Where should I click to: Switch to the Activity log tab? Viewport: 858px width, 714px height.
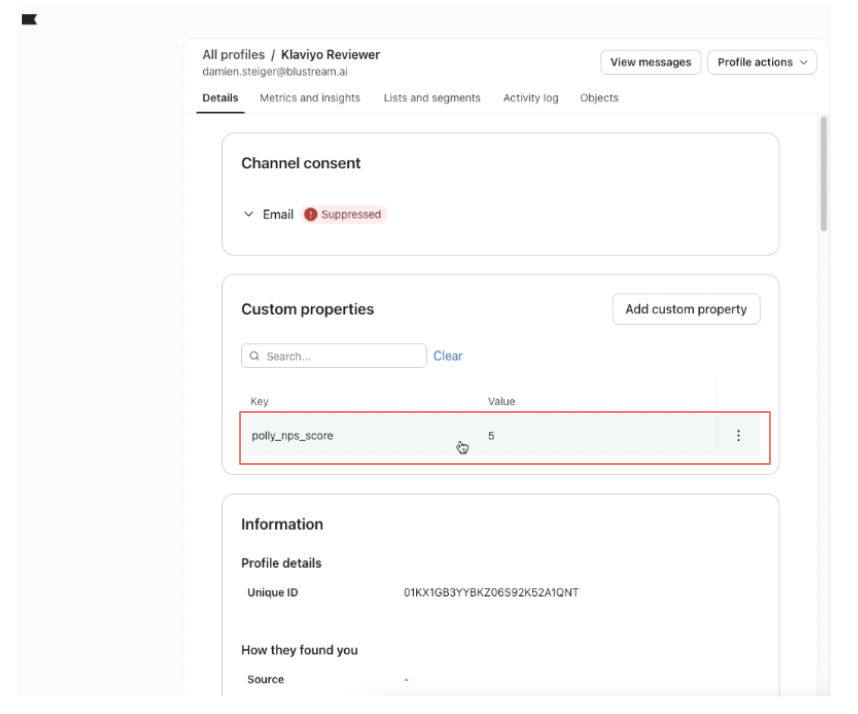pyautogui.click(x=530, y=98)
